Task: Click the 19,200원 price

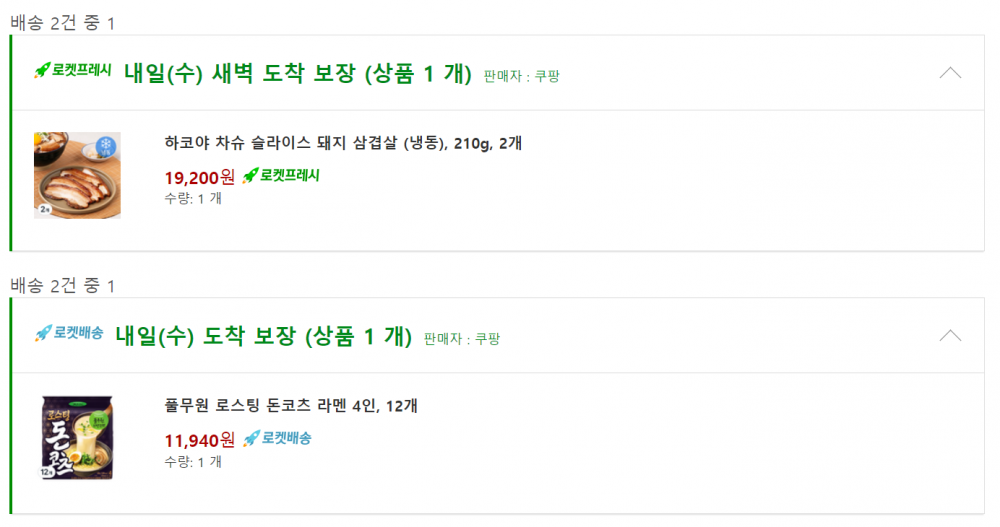Action: 199,177
